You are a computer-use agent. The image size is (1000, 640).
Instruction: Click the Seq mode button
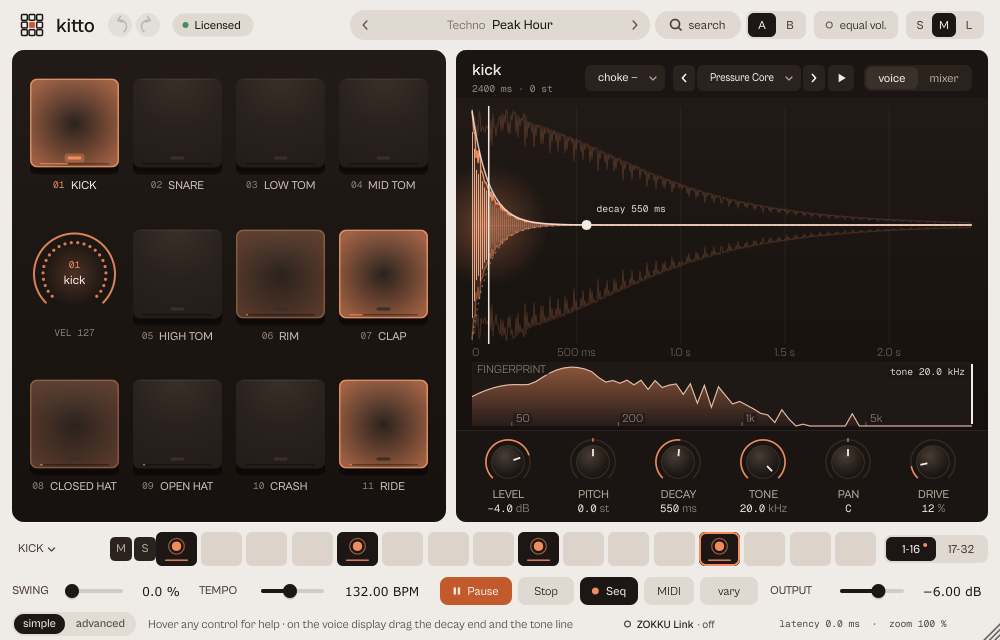click(x=608, y=591)
